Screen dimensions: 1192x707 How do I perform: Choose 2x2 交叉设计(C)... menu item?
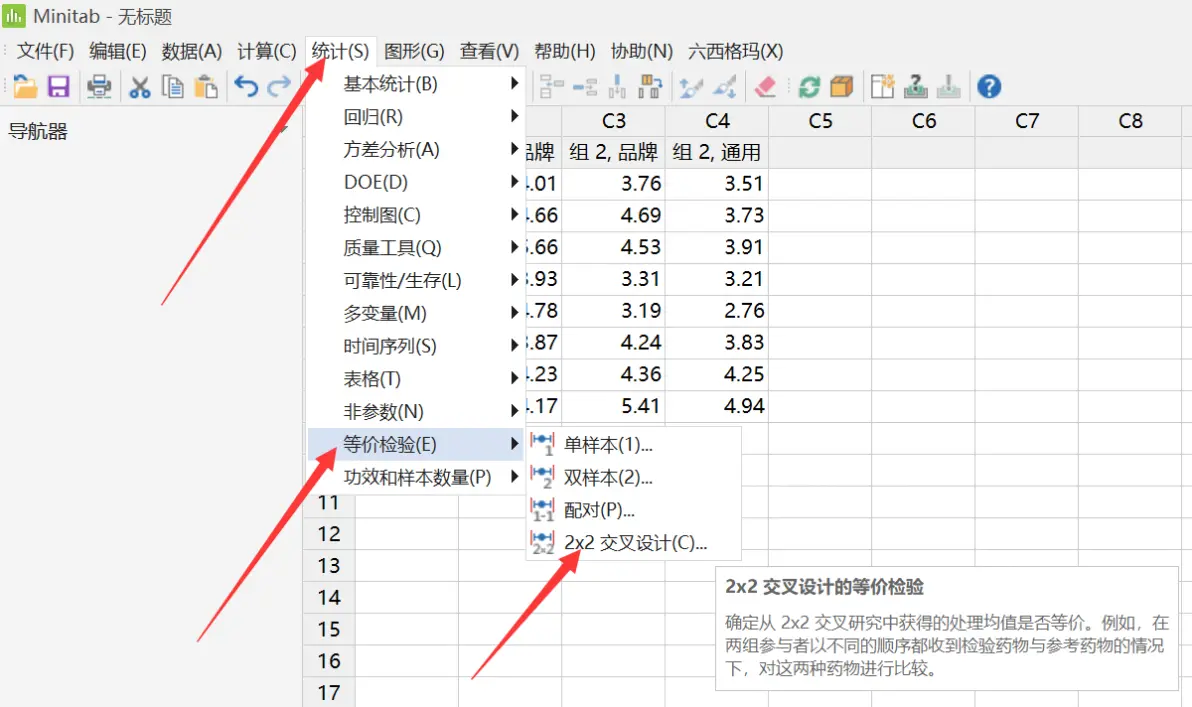coord(633,543)
